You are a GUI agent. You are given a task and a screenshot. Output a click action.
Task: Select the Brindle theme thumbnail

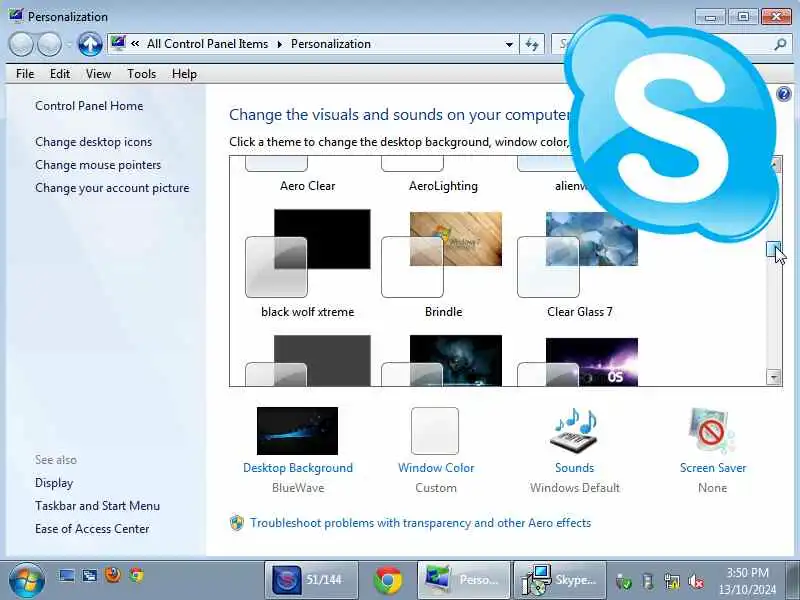pyautogui.click(x=442, y=254)
